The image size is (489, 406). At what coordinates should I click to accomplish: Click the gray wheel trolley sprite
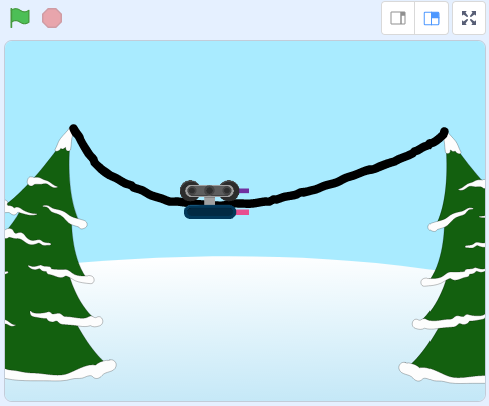[210, 191]
